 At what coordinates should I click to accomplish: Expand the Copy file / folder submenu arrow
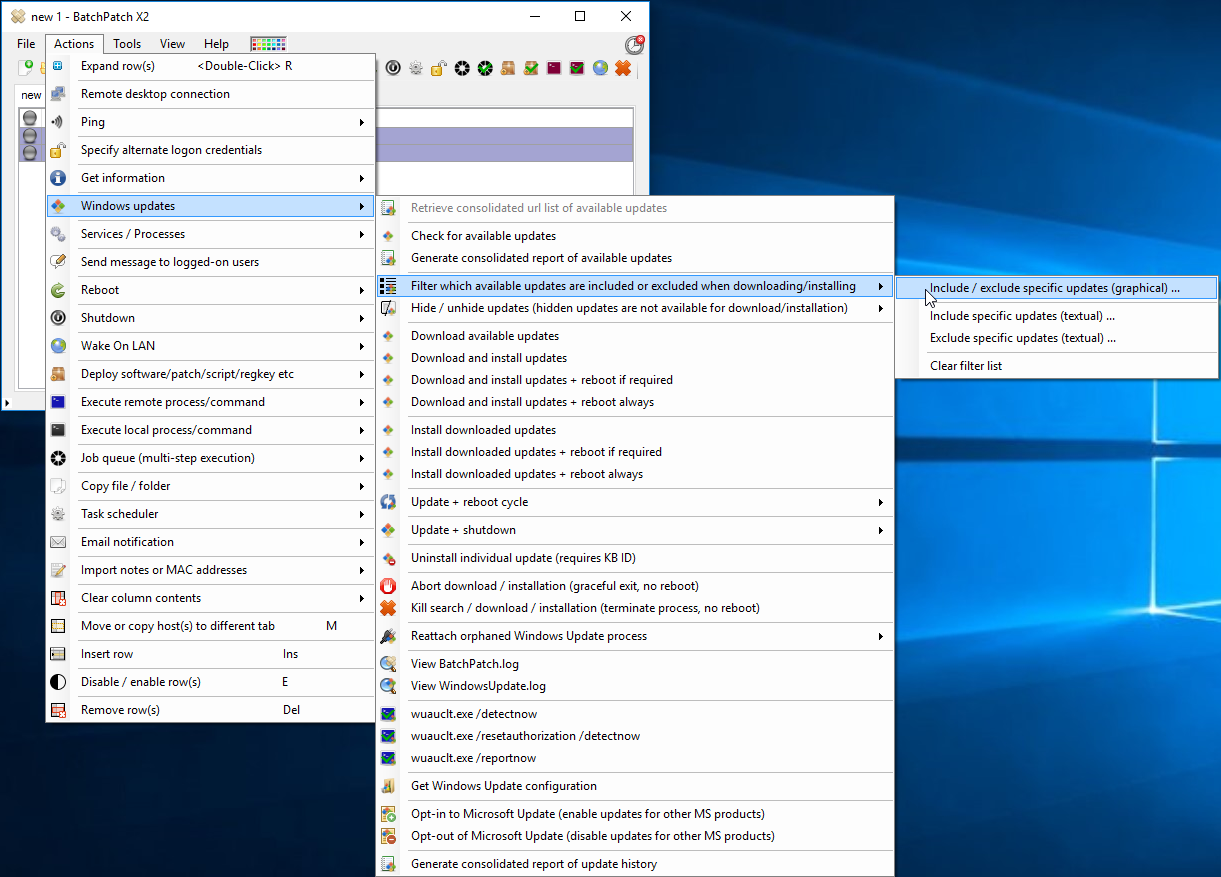pyautogui.click(x=362, y=486)
